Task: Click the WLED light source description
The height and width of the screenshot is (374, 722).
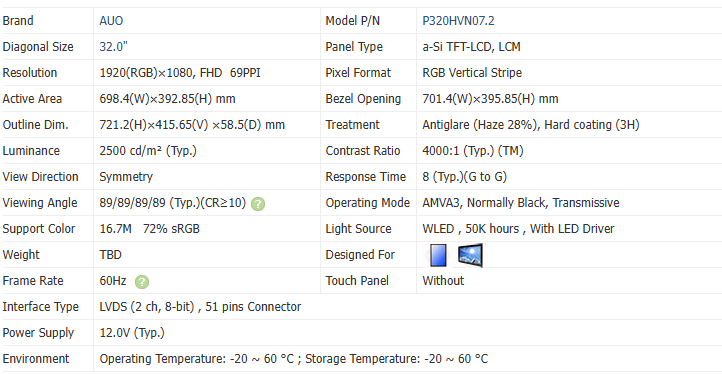Action: (x=518, y=229)
